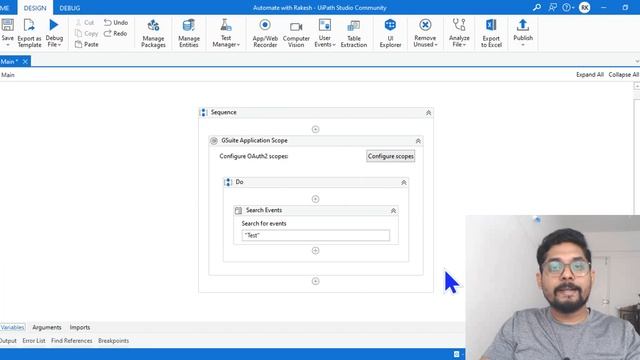Start Computer Vision recorder
This screenshot has height=360, width=640.
[x=296, y=33]
